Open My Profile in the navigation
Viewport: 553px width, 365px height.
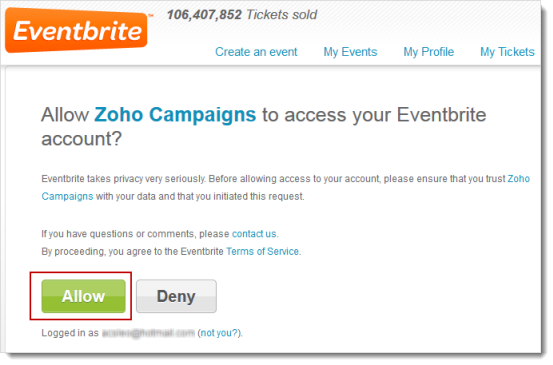tap(429, 52)
